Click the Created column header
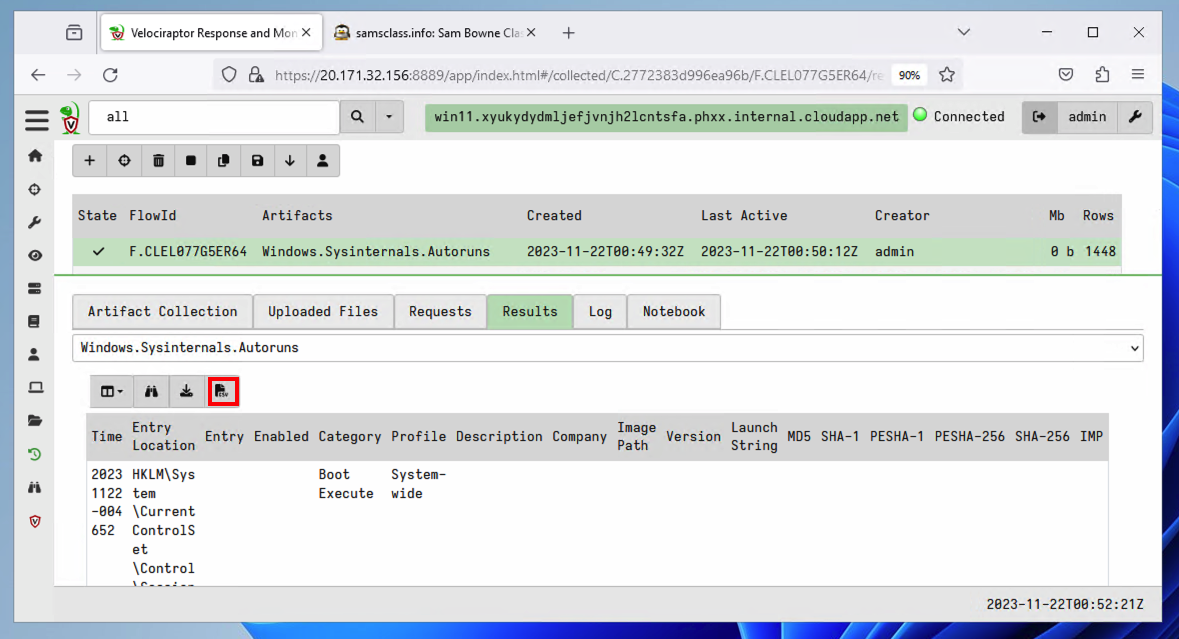 [x=554, y=216]
